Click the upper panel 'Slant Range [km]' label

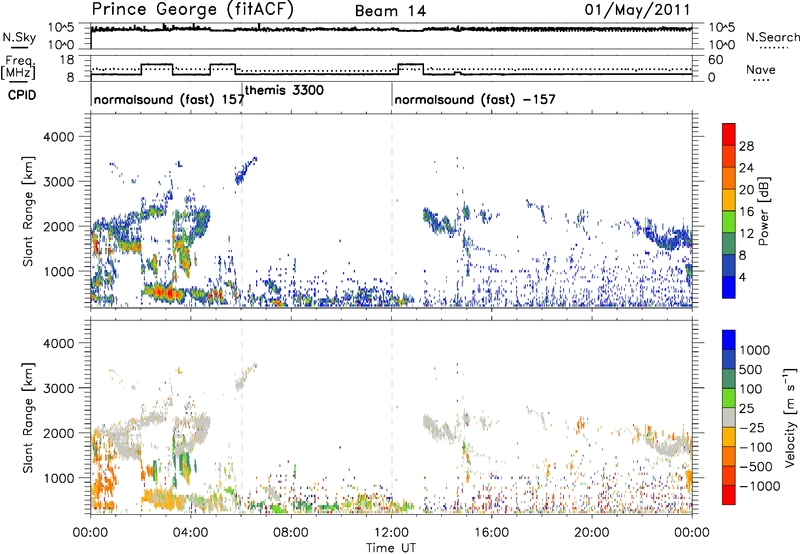[x=28, y=211]
